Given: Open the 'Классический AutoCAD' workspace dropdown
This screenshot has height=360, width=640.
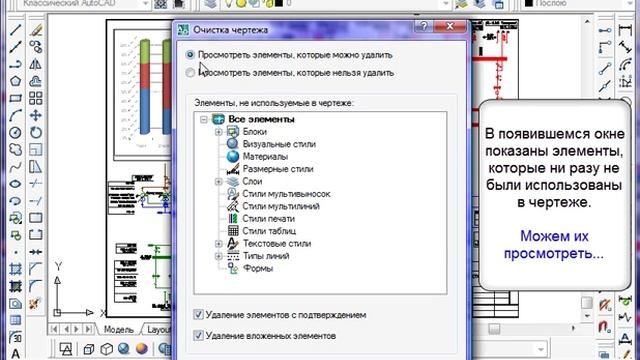Looking at the screenshot, I should pyautogui.click(x=145, y=4).
